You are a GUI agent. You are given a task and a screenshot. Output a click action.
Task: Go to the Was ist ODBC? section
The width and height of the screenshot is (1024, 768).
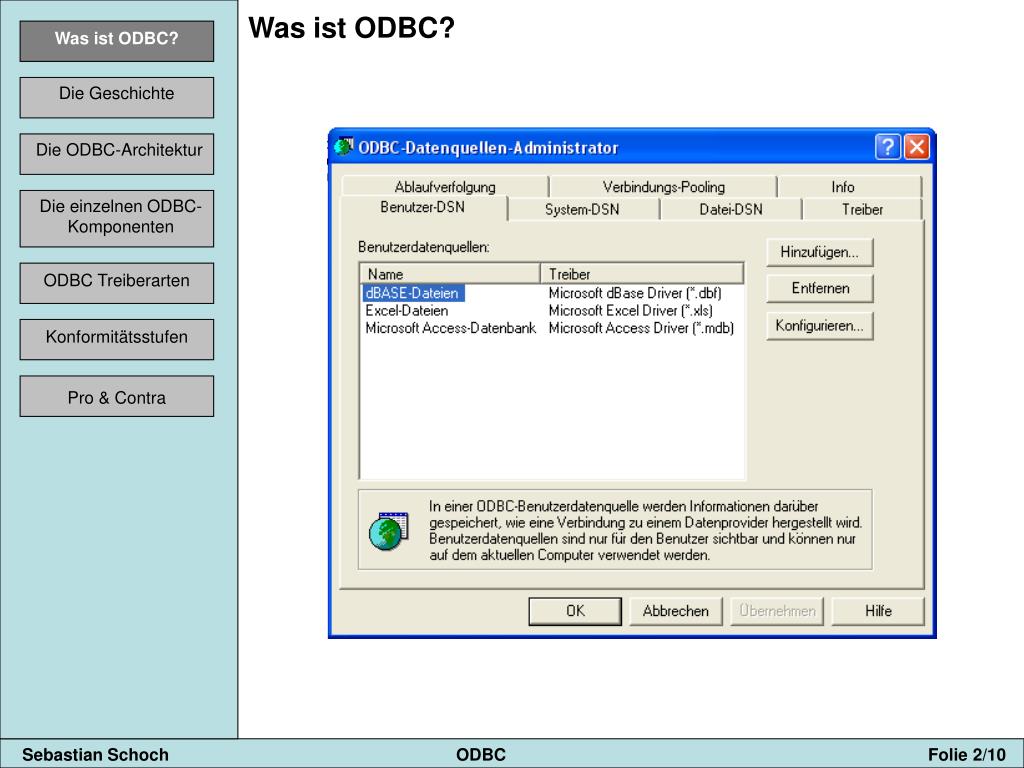tap(117, 40)
